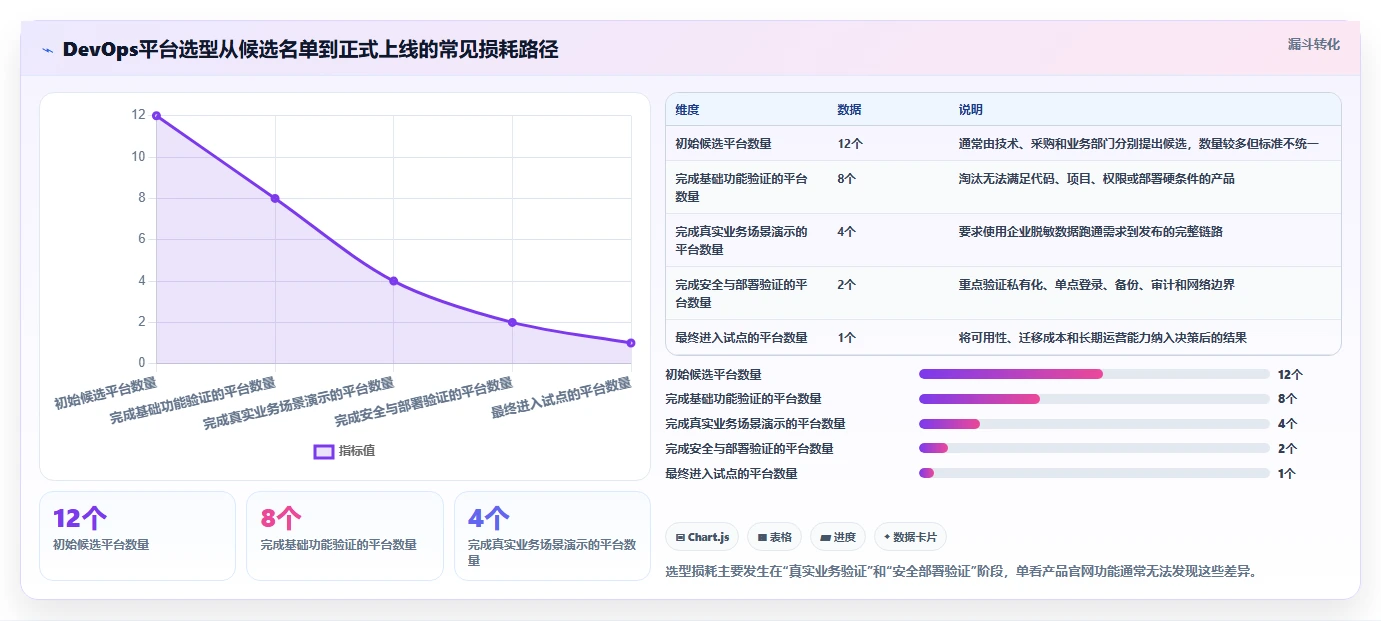The image size is (1381, 621).
Task: Click the description starting 重点验证私有化
Action: coord(1096,285)
